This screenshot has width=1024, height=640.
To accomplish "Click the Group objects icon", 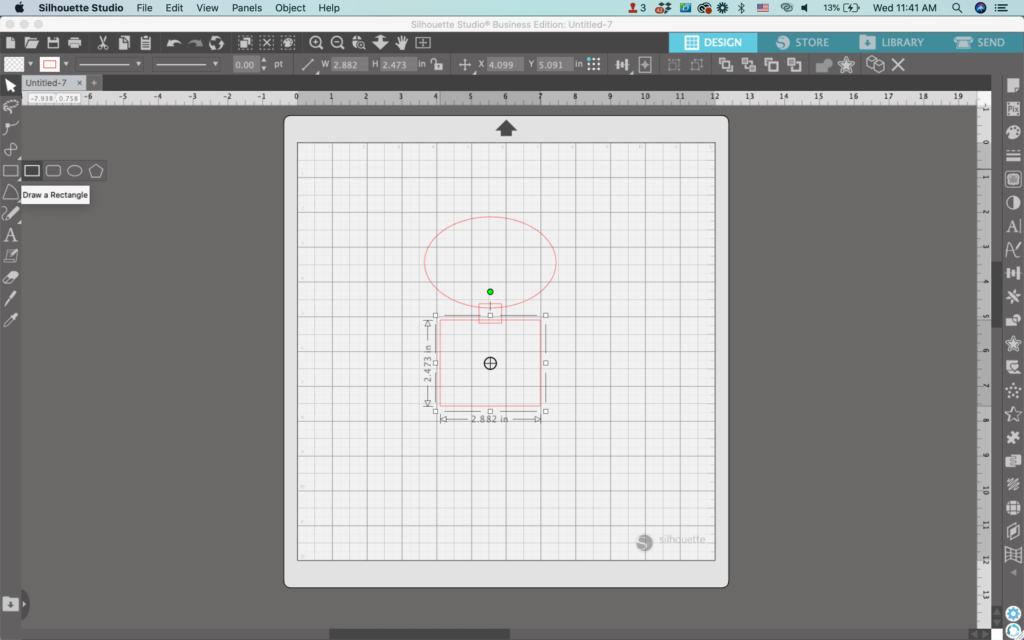I will point(674,65).
